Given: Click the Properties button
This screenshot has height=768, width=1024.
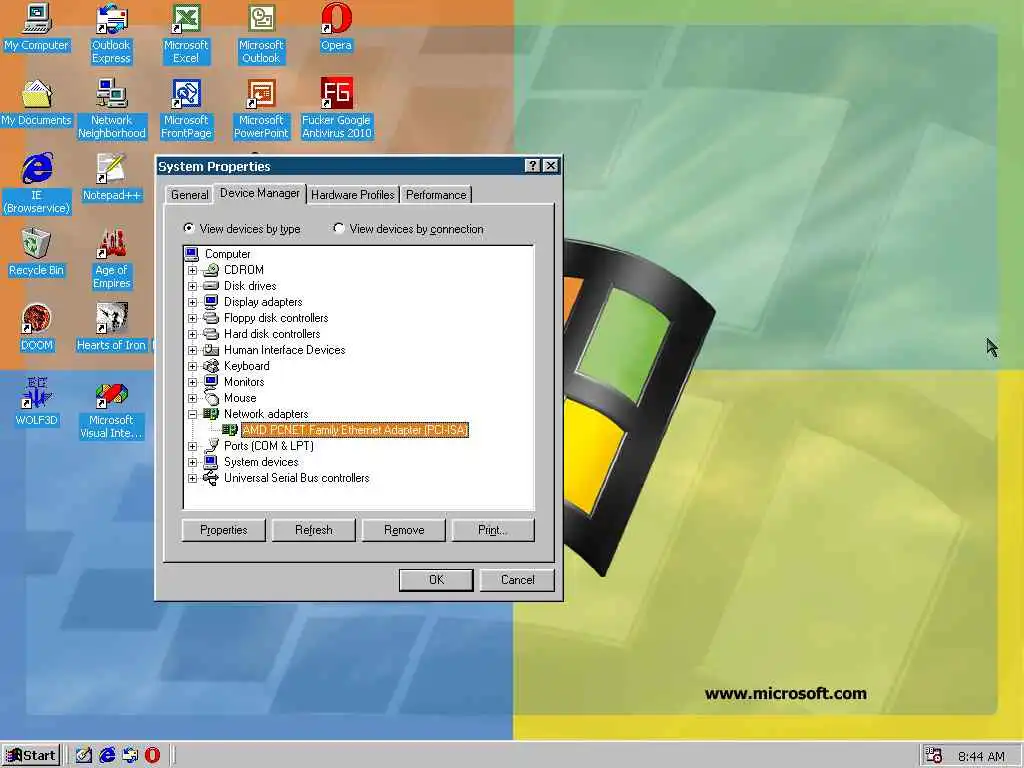Looking at the screenshot, I should pos(223,530).
